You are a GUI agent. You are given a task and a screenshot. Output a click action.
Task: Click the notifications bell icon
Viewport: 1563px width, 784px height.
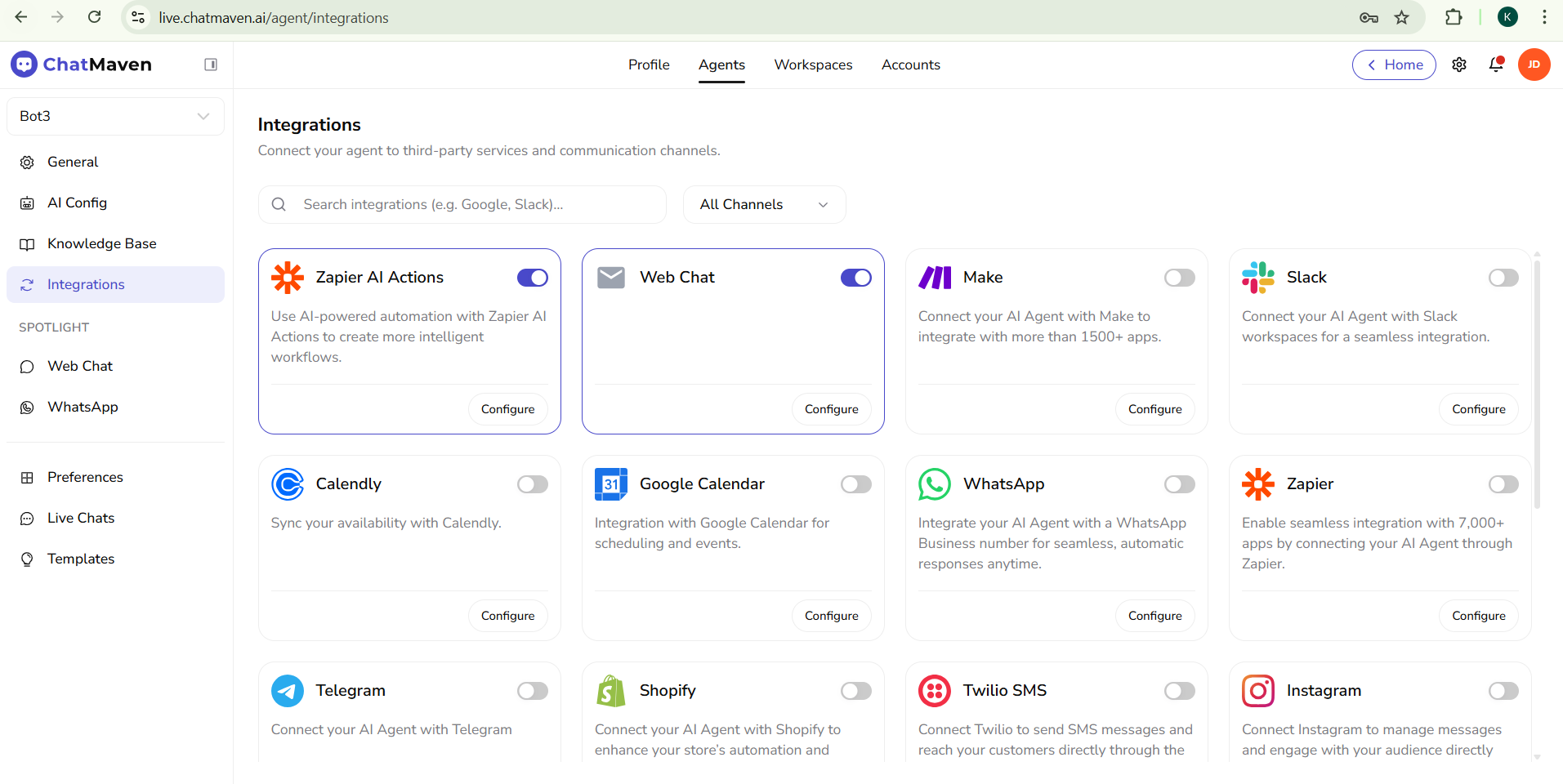[1496, 65]
